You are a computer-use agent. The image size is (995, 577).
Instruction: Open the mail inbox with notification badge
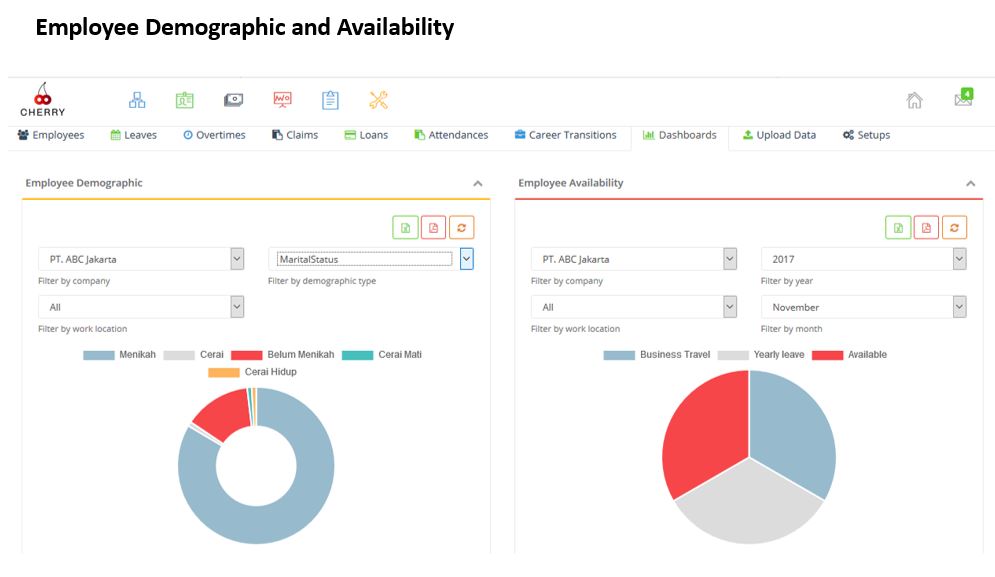(x=963, y=99)
